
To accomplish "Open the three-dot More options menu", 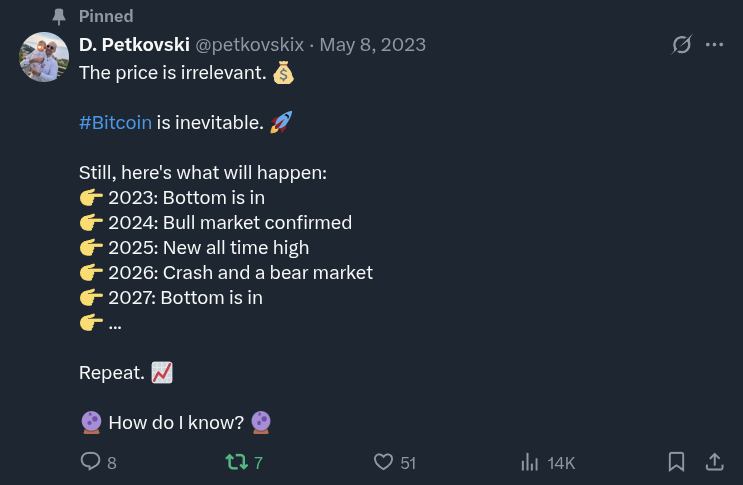I will coord(714,45).
